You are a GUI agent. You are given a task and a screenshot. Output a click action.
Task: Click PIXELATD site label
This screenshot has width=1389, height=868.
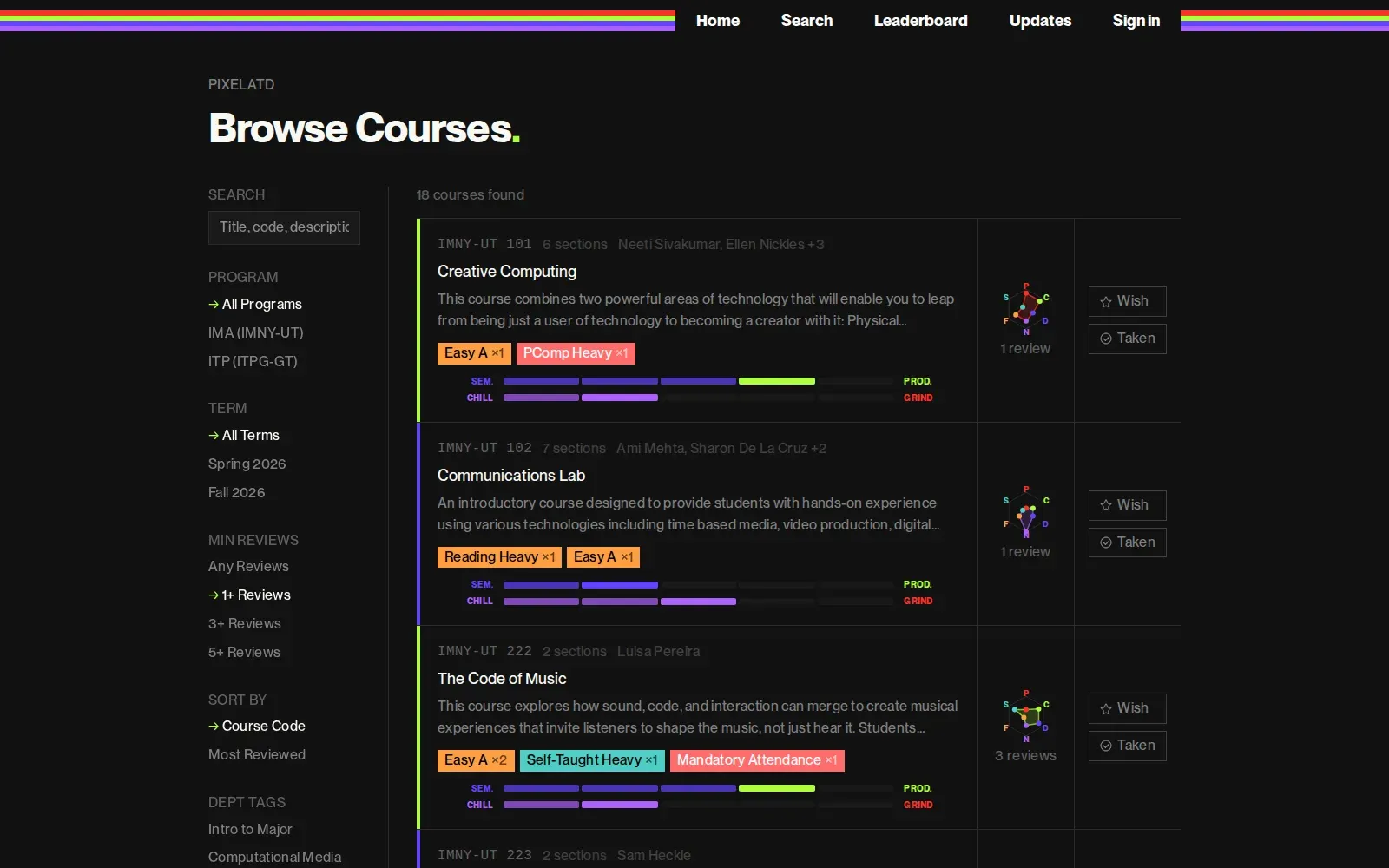[x=241, y=84]
